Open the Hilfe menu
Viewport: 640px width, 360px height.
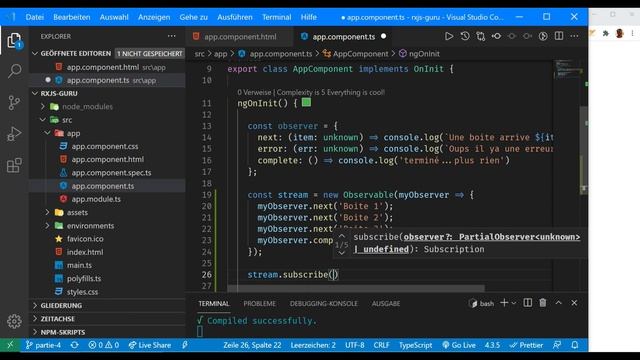click(309, 17)
